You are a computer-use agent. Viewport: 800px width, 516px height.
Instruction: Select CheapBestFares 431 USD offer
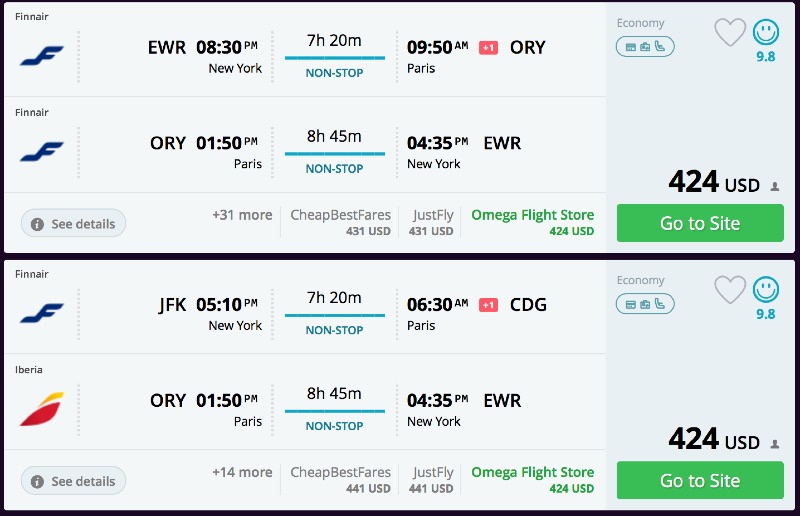pyautogui.click(x=340, y=222)
